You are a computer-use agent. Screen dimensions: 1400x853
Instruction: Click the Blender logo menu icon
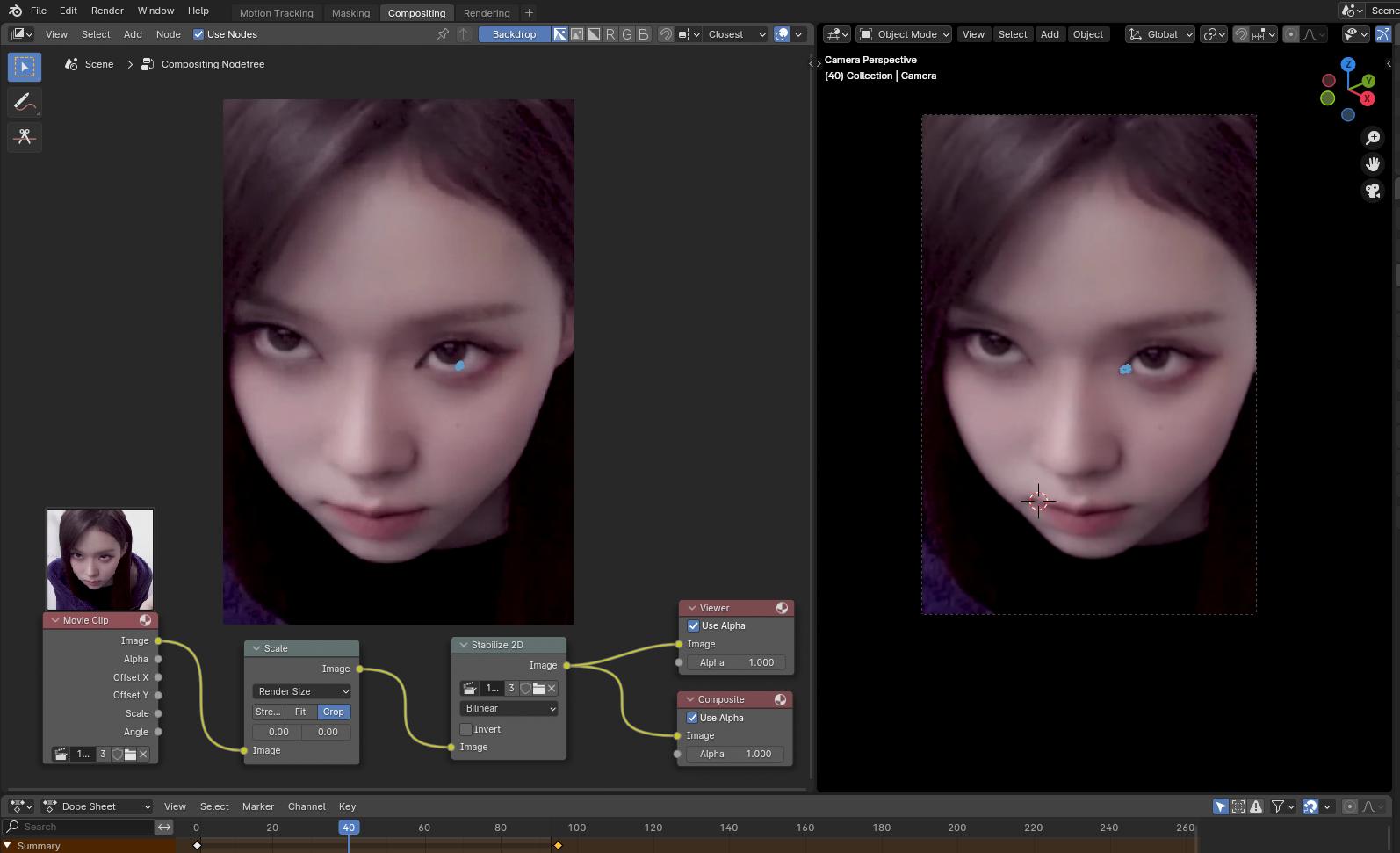[x=15, y=11]
